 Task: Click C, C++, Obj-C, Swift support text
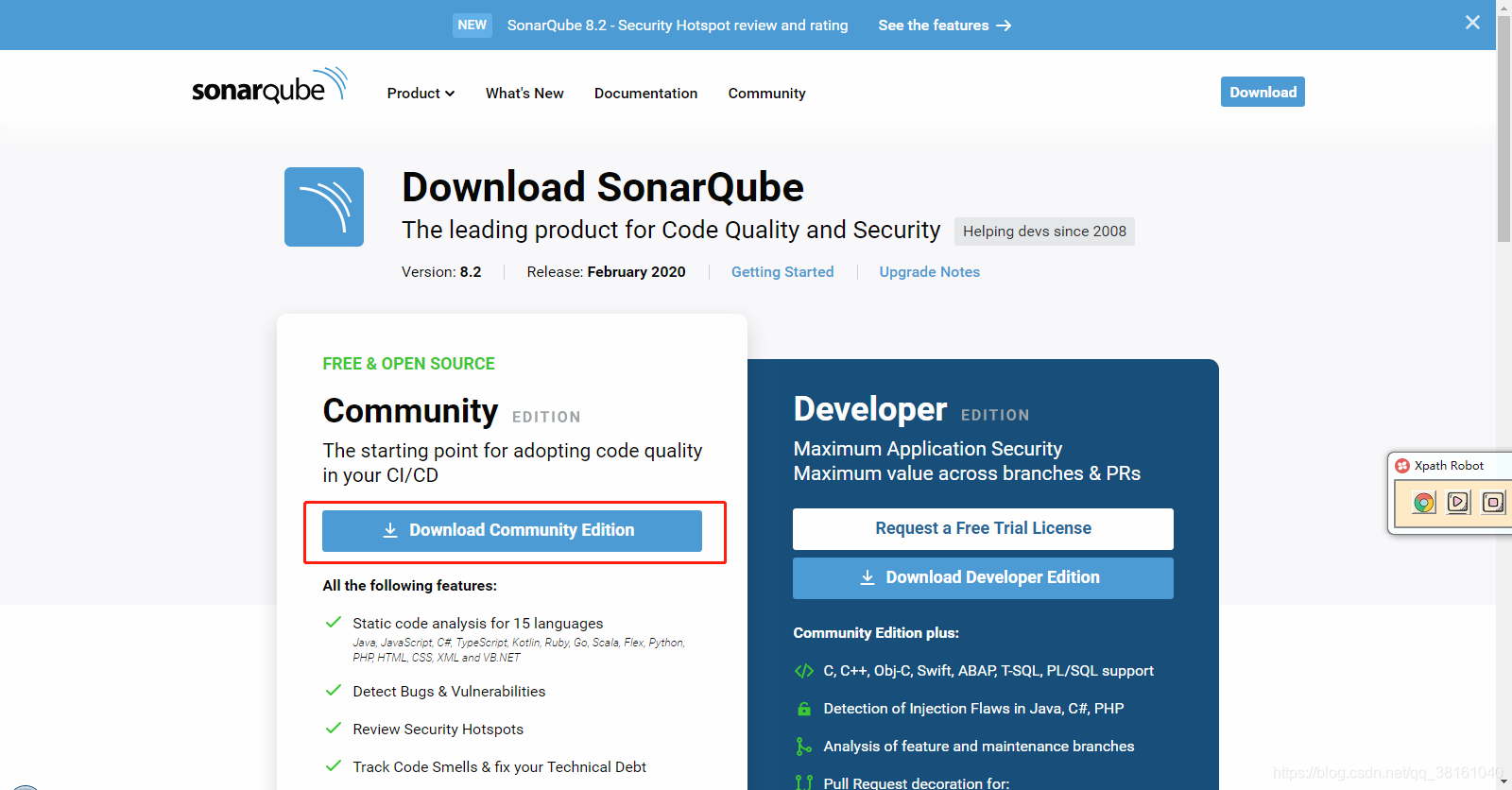[x=988, y=671]
